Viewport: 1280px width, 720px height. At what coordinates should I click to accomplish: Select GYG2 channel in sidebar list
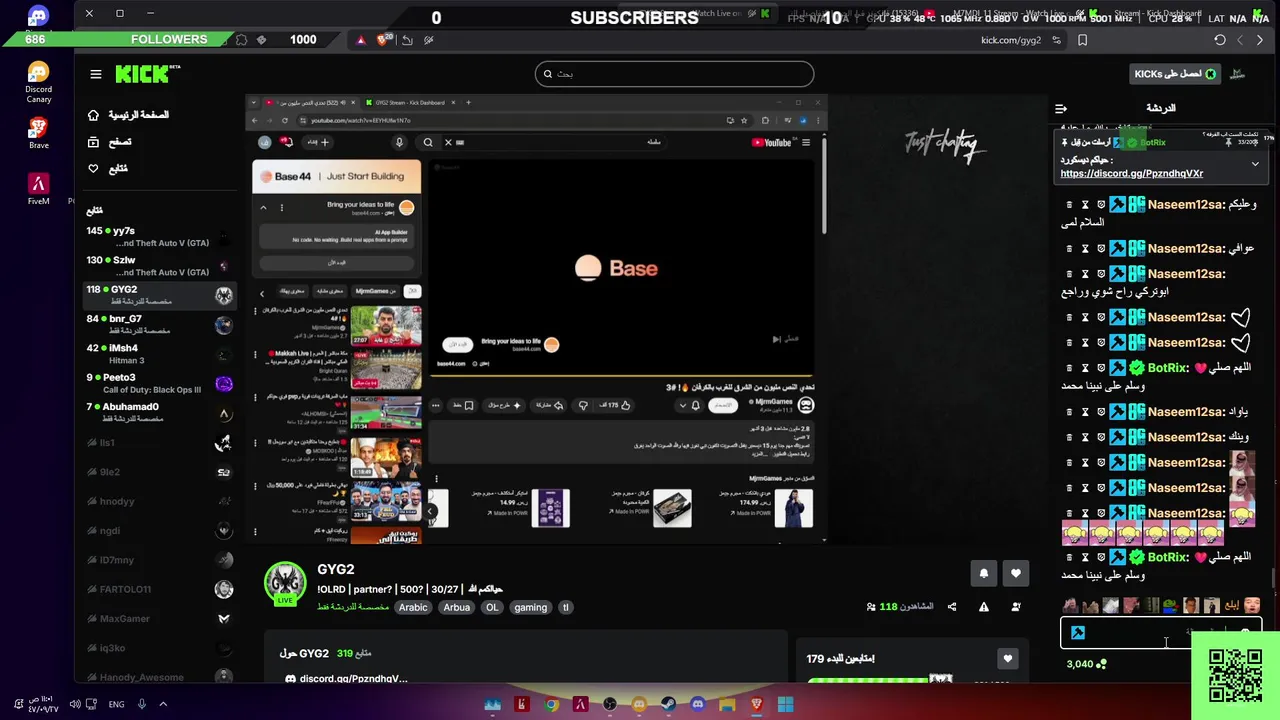160,295
